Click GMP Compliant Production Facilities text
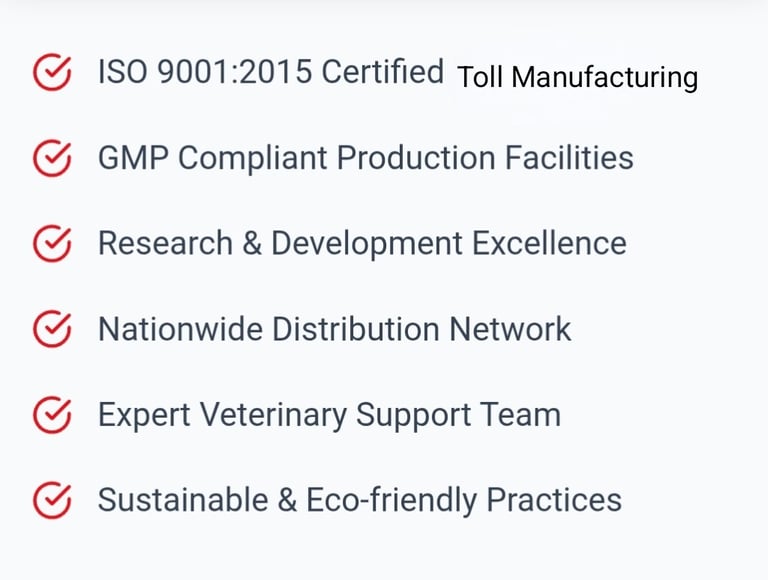Image resolution: width=768 pixels, height=580 pixels. [365, 158]
